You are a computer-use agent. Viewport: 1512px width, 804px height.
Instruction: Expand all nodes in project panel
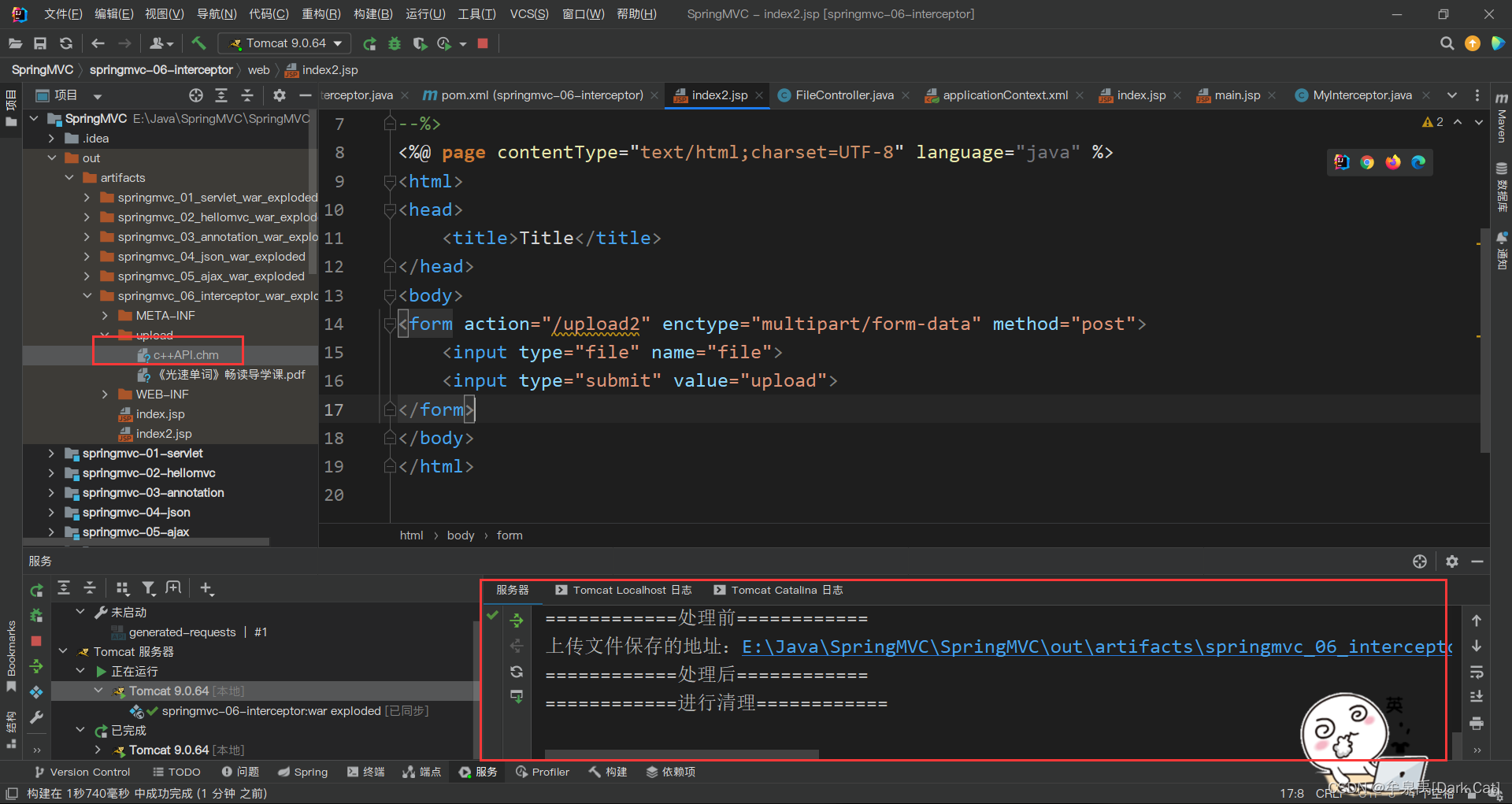[x=221, y=95]
